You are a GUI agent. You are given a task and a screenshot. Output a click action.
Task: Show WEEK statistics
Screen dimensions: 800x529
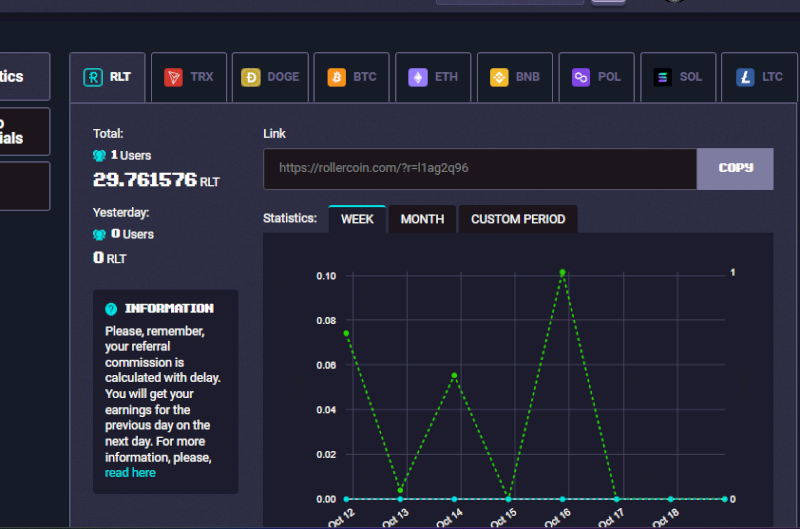(357, 219)
